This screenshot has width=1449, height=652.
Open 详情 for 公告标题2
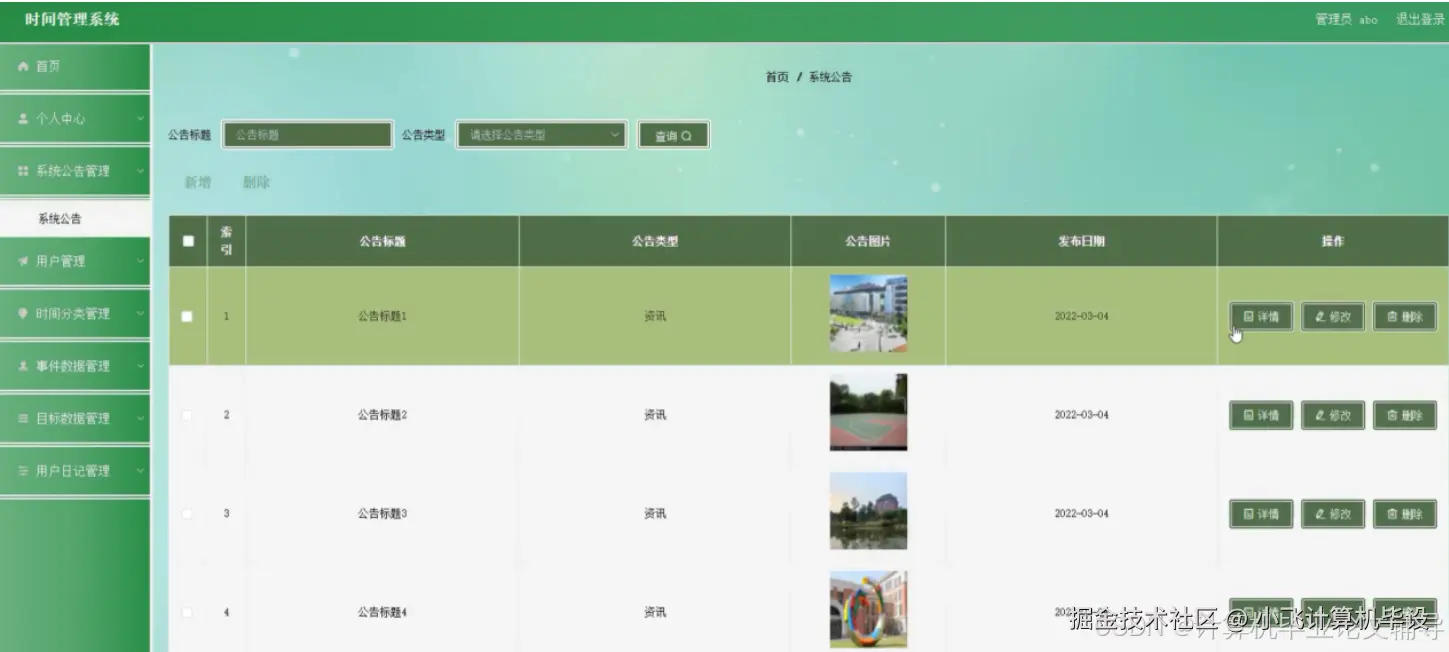1261,415
